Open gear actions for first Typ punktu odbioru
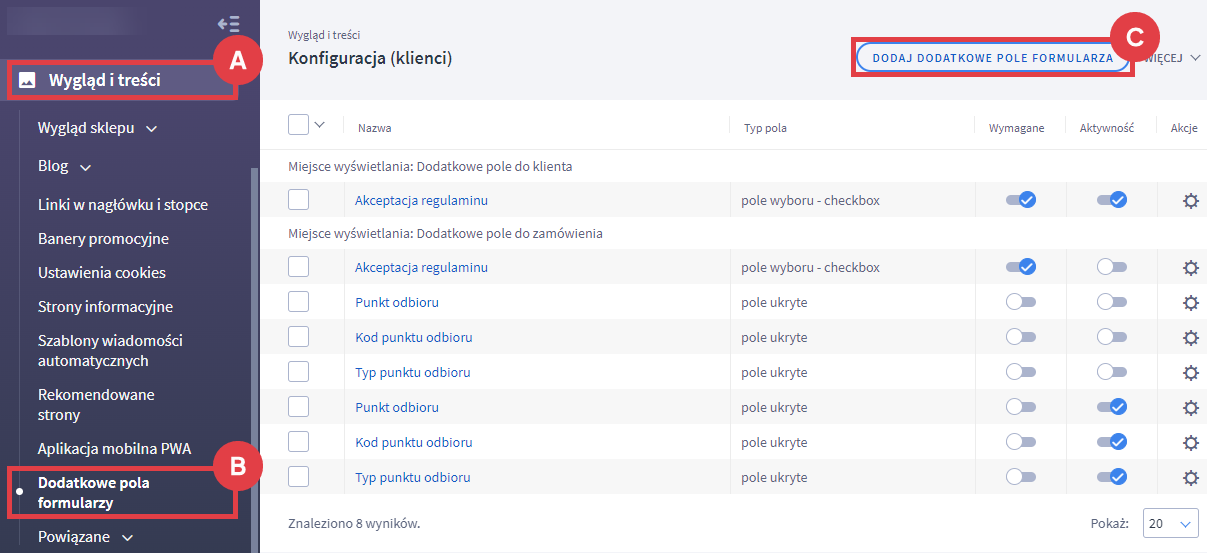 click(1190, 372)
